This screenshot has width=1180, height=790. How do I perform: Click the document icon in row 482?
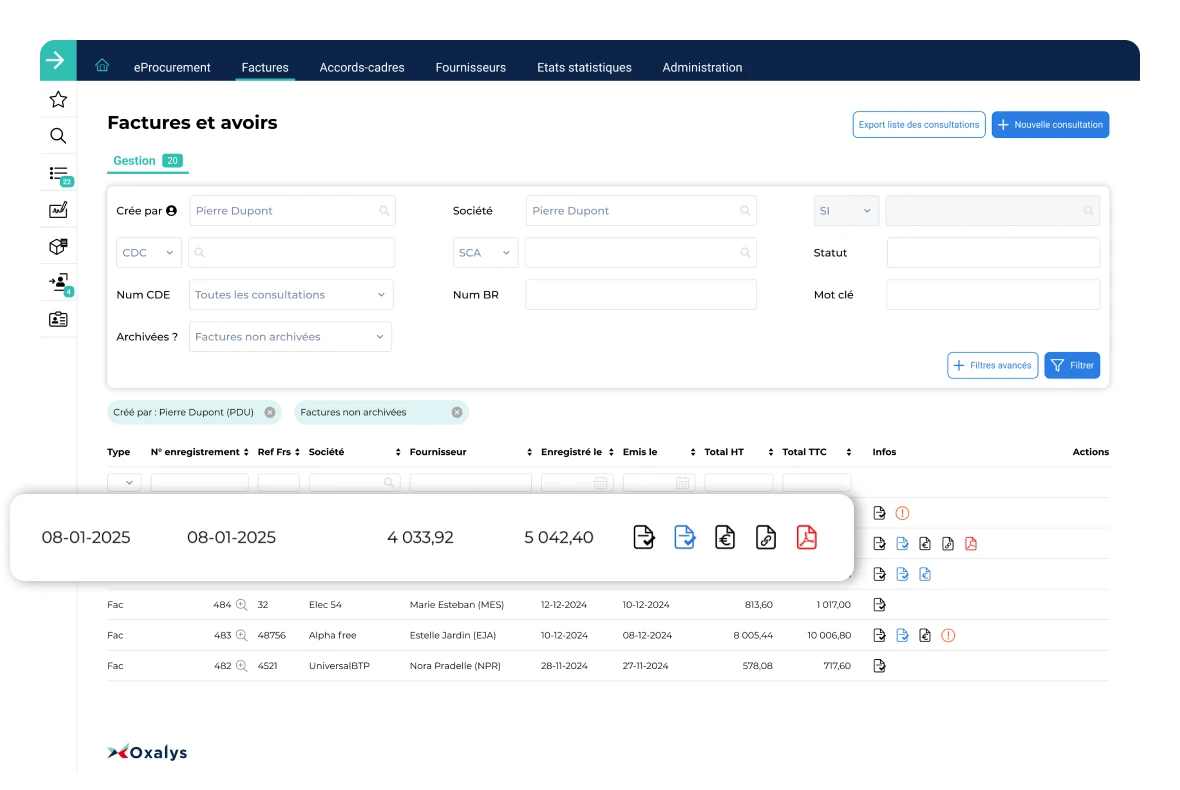(x=879, y=666)
